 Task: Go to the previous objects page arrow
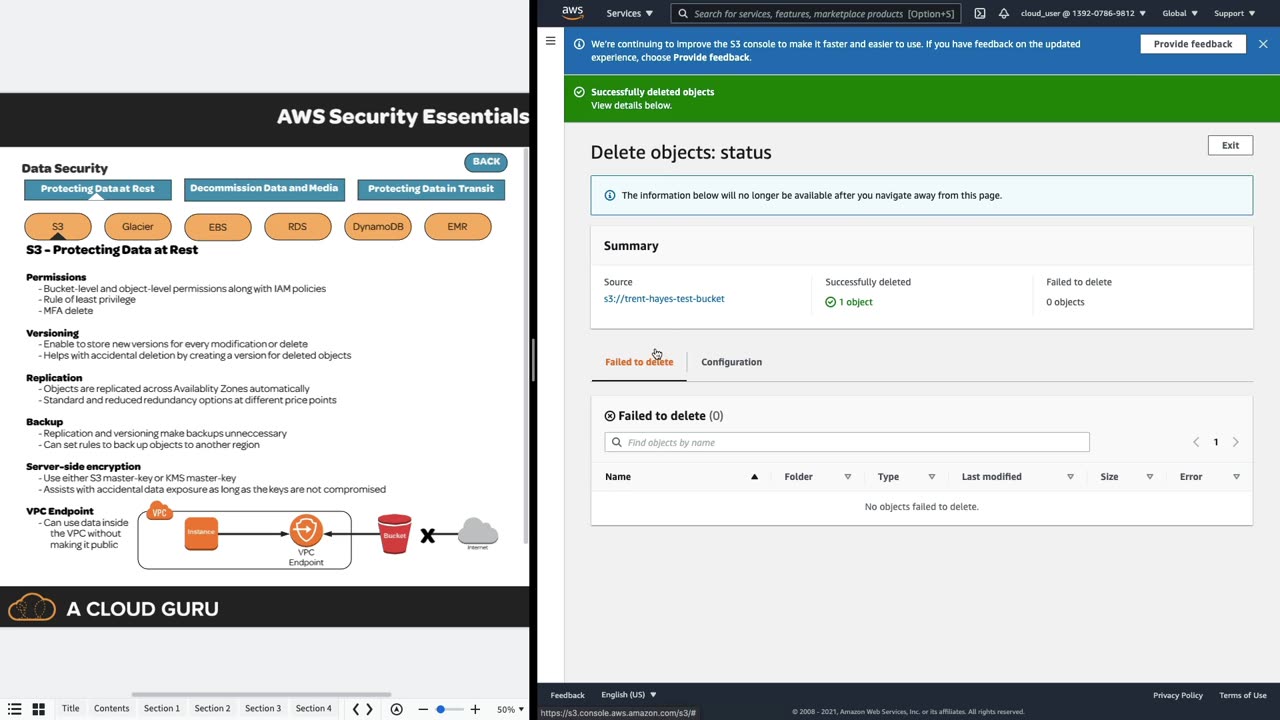[x=1196, y=442]
